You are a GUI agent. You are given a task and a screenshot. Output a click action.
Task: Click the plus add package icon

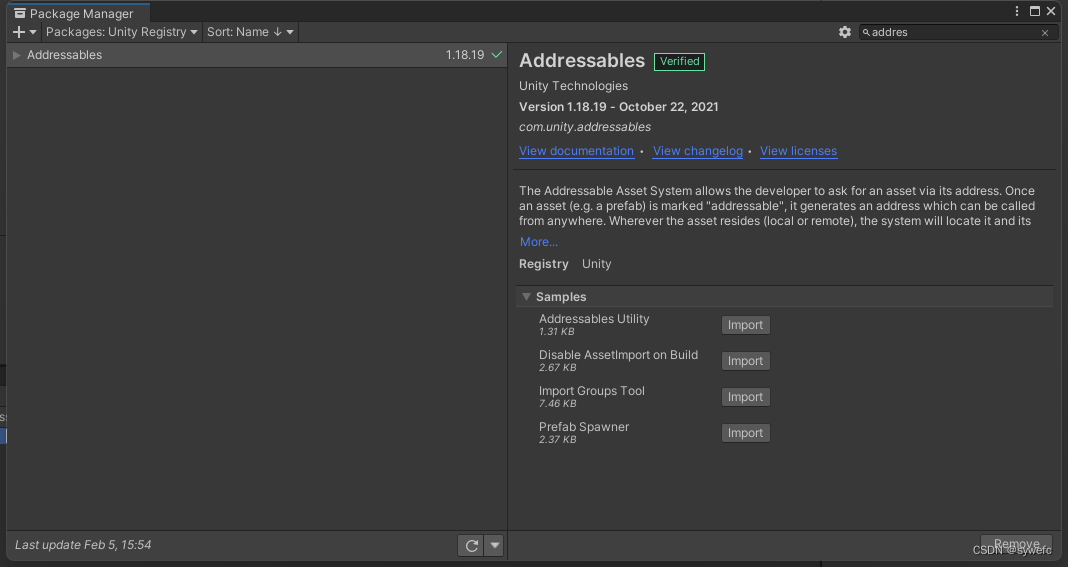click(19, 32)
